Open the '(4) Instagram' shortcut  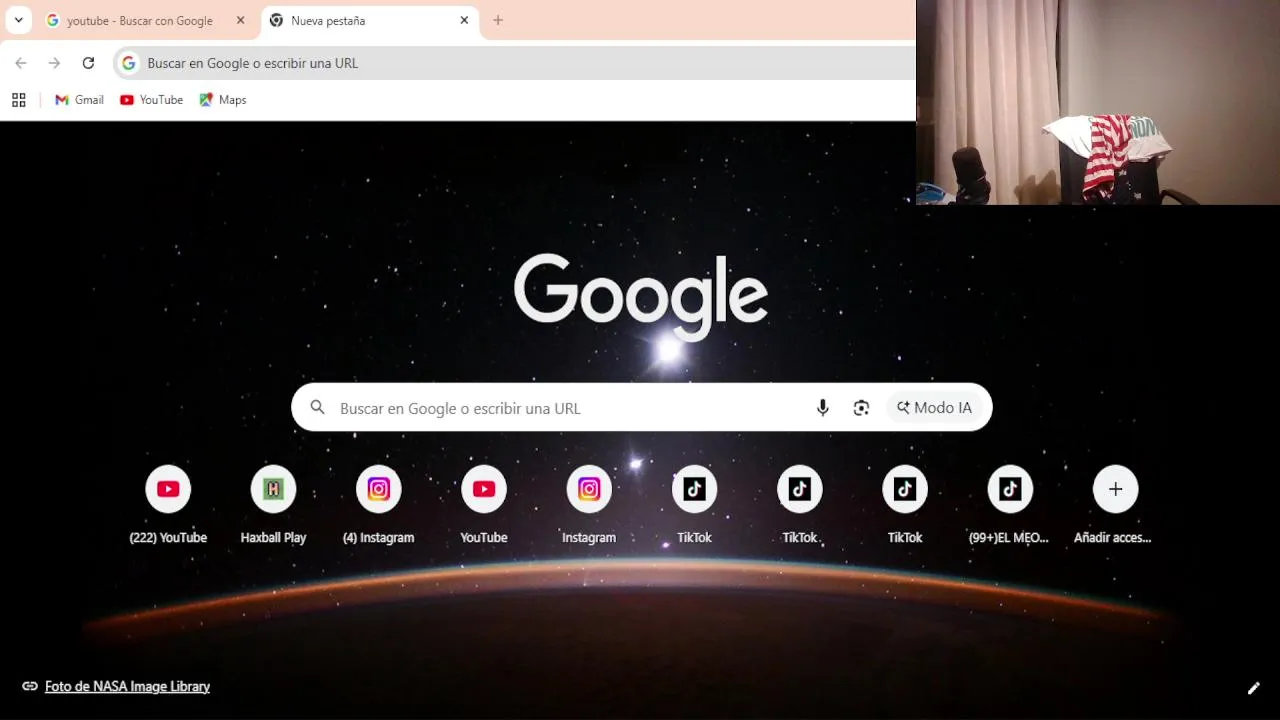378,504
